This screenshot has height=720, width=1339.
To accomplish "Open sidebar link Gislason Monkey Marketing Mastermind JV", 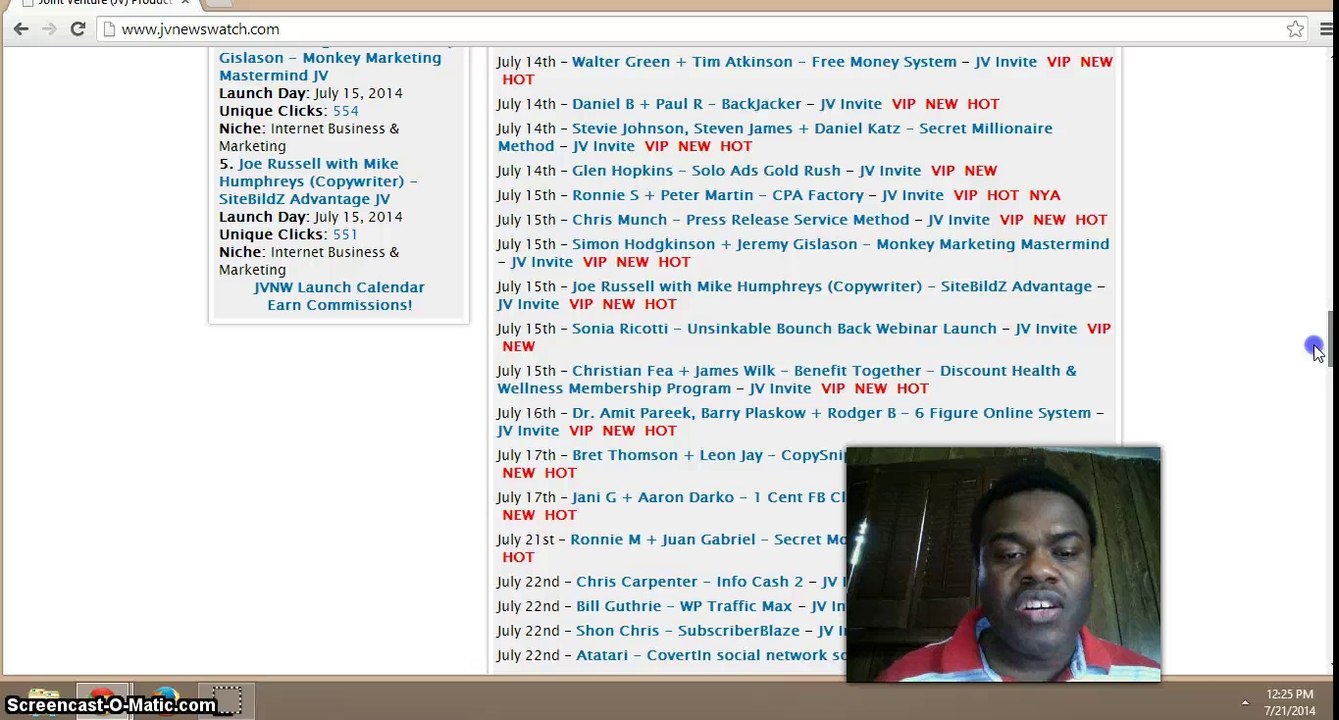I will [330, 67].
